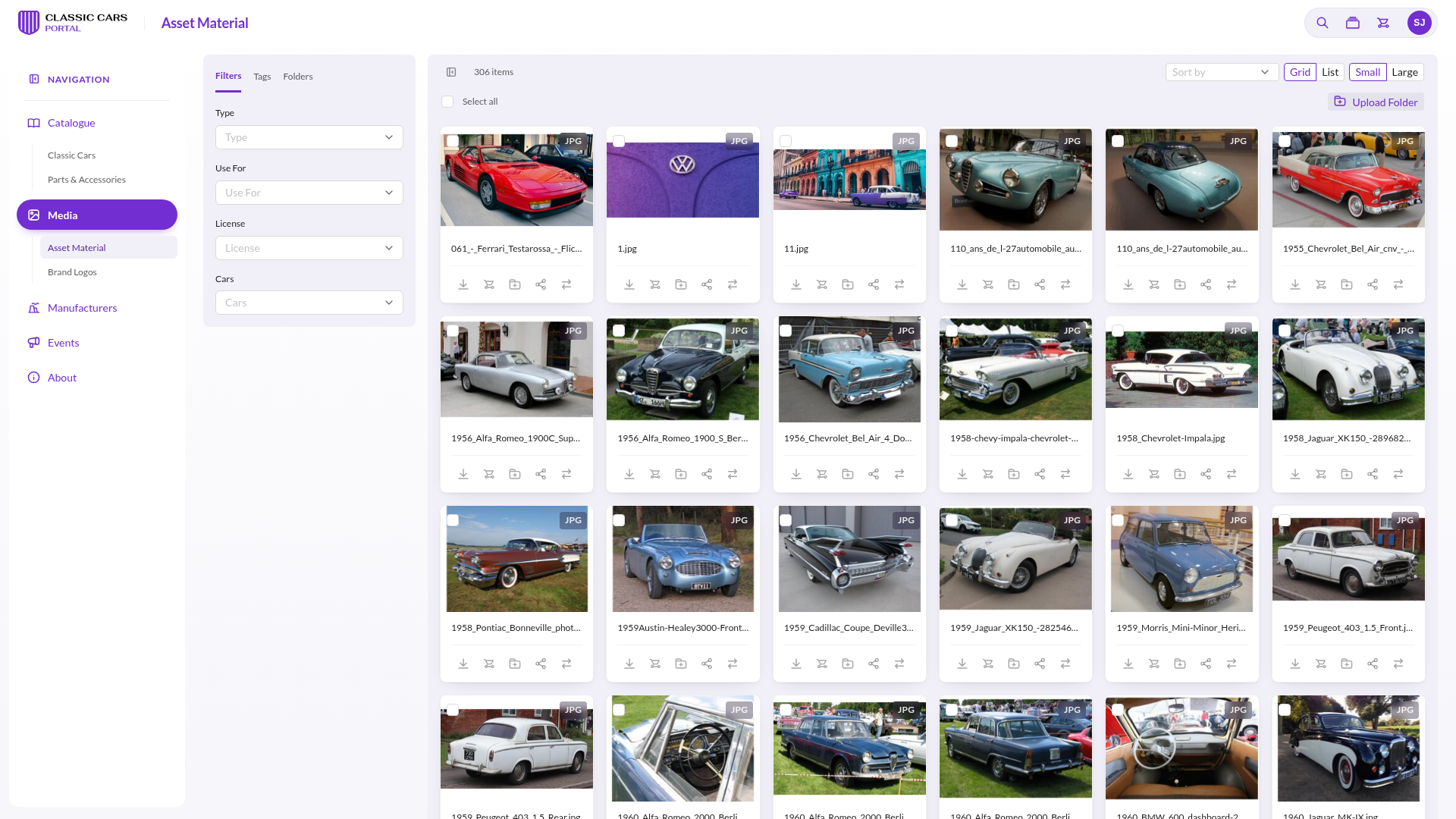
Task: Collapse navigation using the NAVIGATION header icon
Action: [34, 79]
